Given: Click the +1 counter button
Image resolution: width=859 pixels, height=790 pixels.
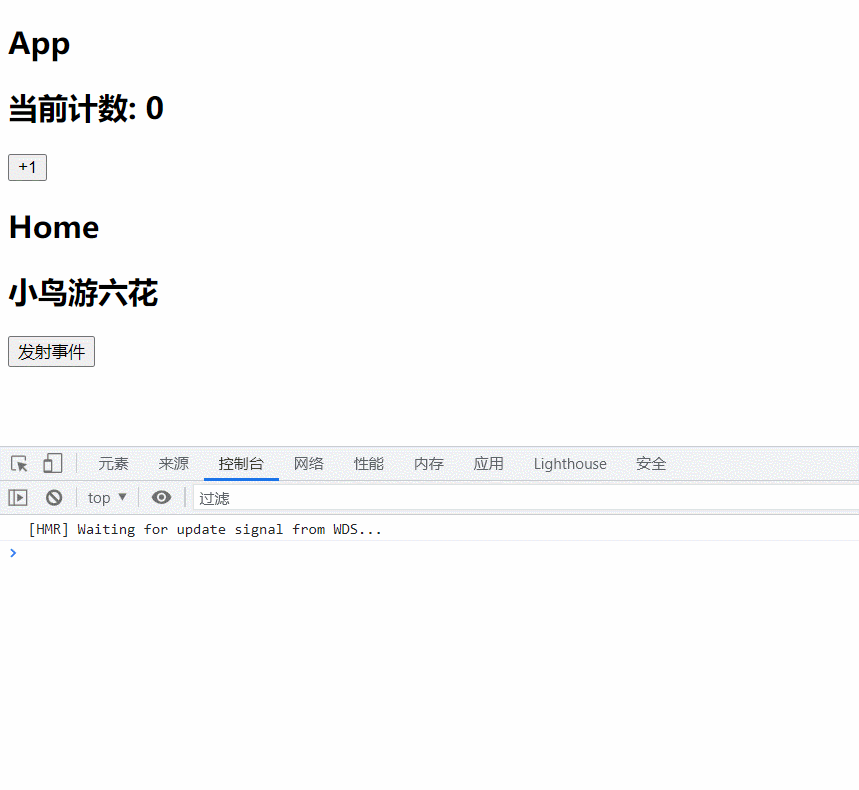Looking at the screenshot, I should [x=27, y=168].
